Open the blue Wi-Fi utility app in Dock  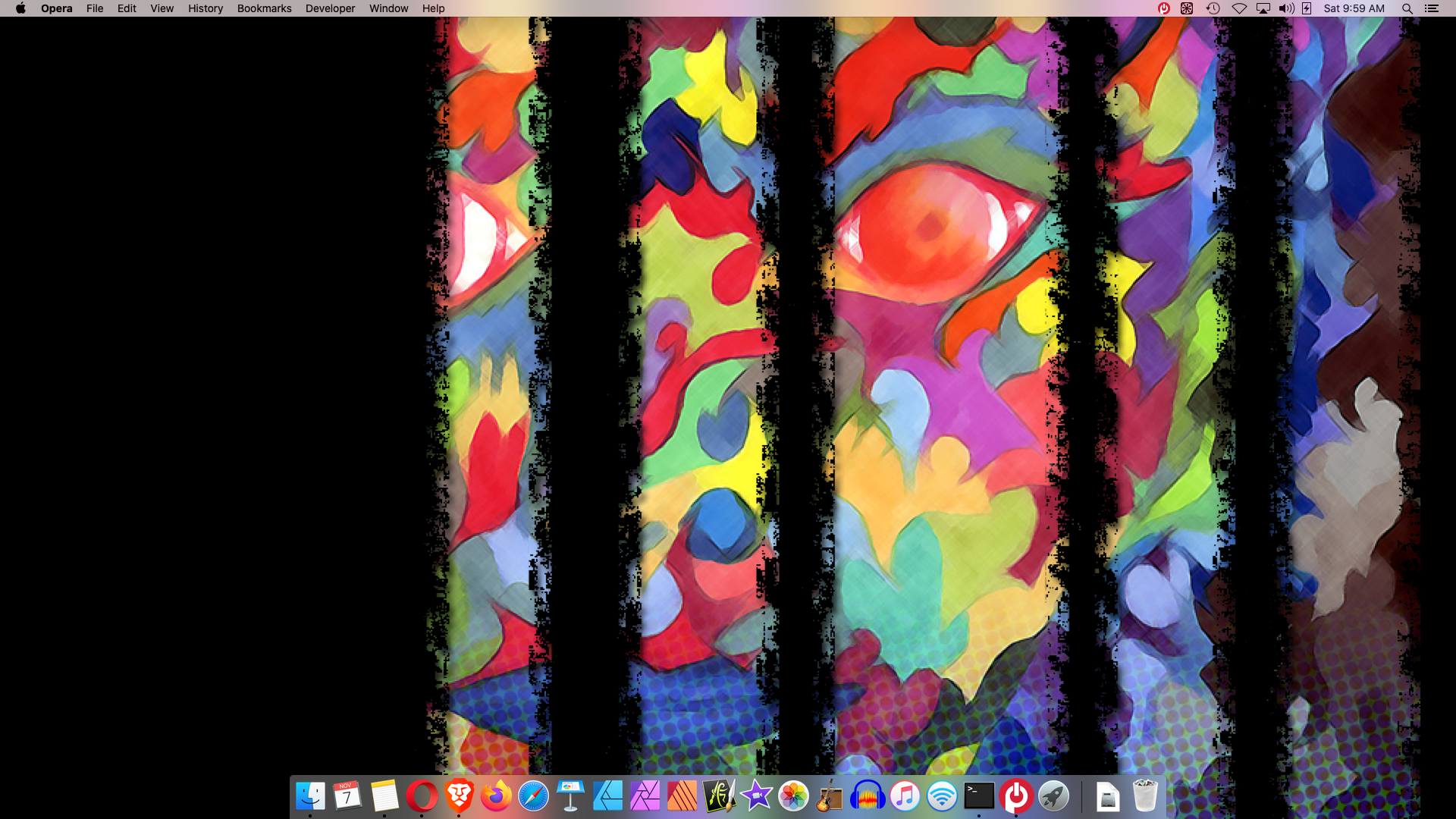pyautogui.click(x=942, y=796)
